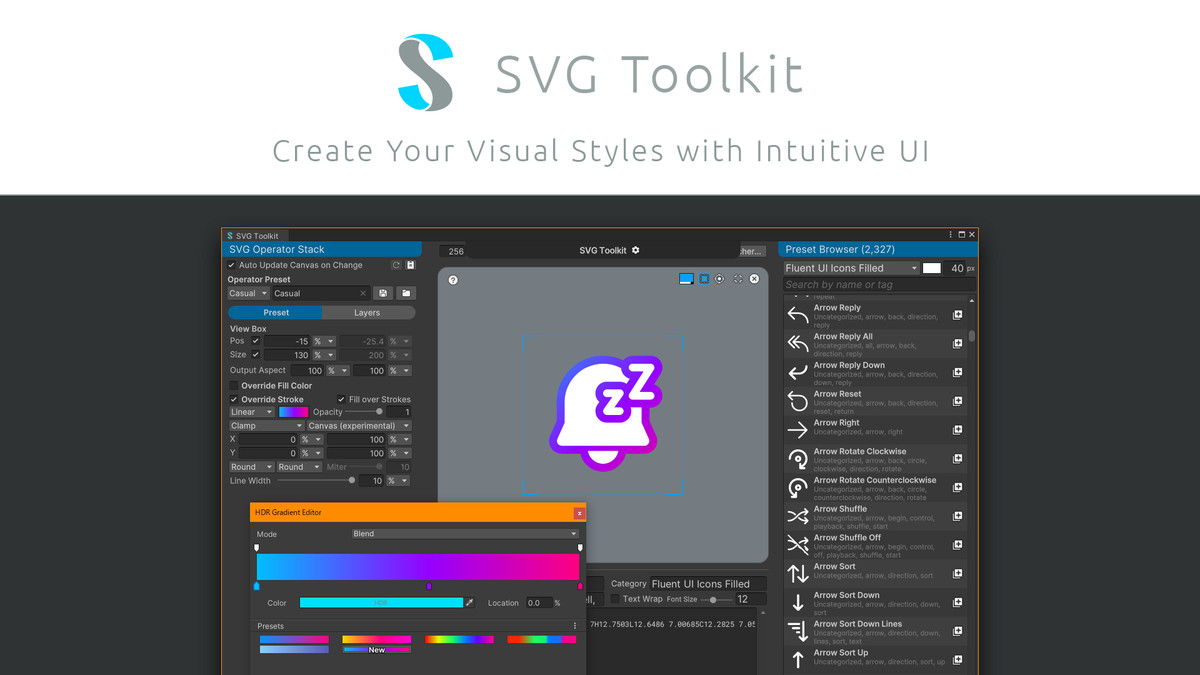
Task: Enable Override Fill Color
Action: [234, 385]
